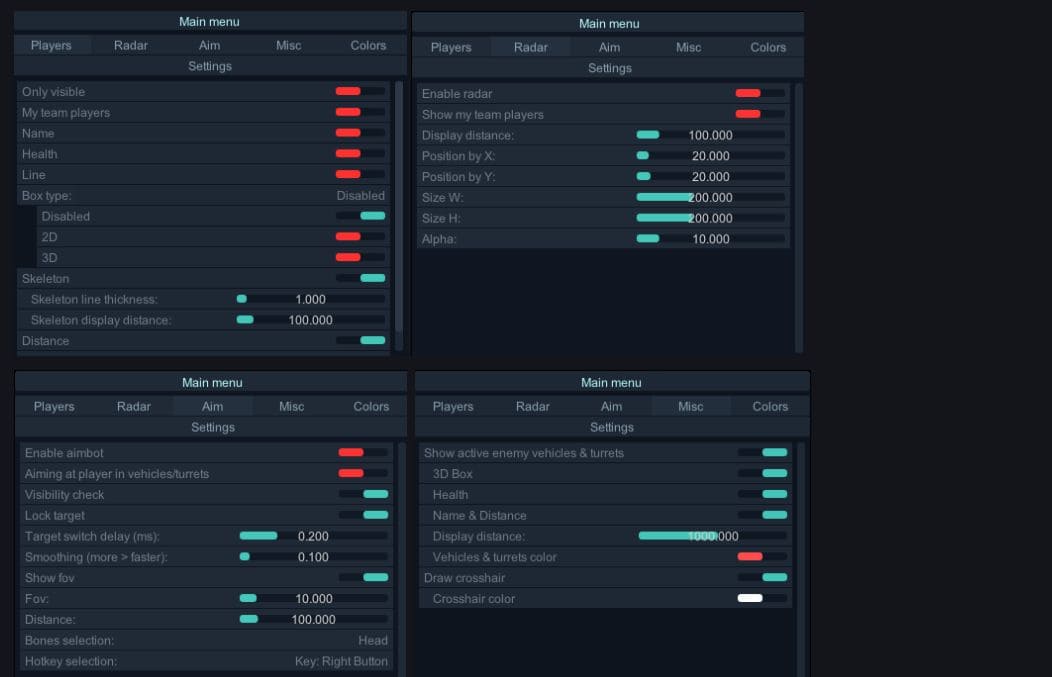
Task: Toggle "Show my team players" radar switch
Action: [x=760, y=115]
